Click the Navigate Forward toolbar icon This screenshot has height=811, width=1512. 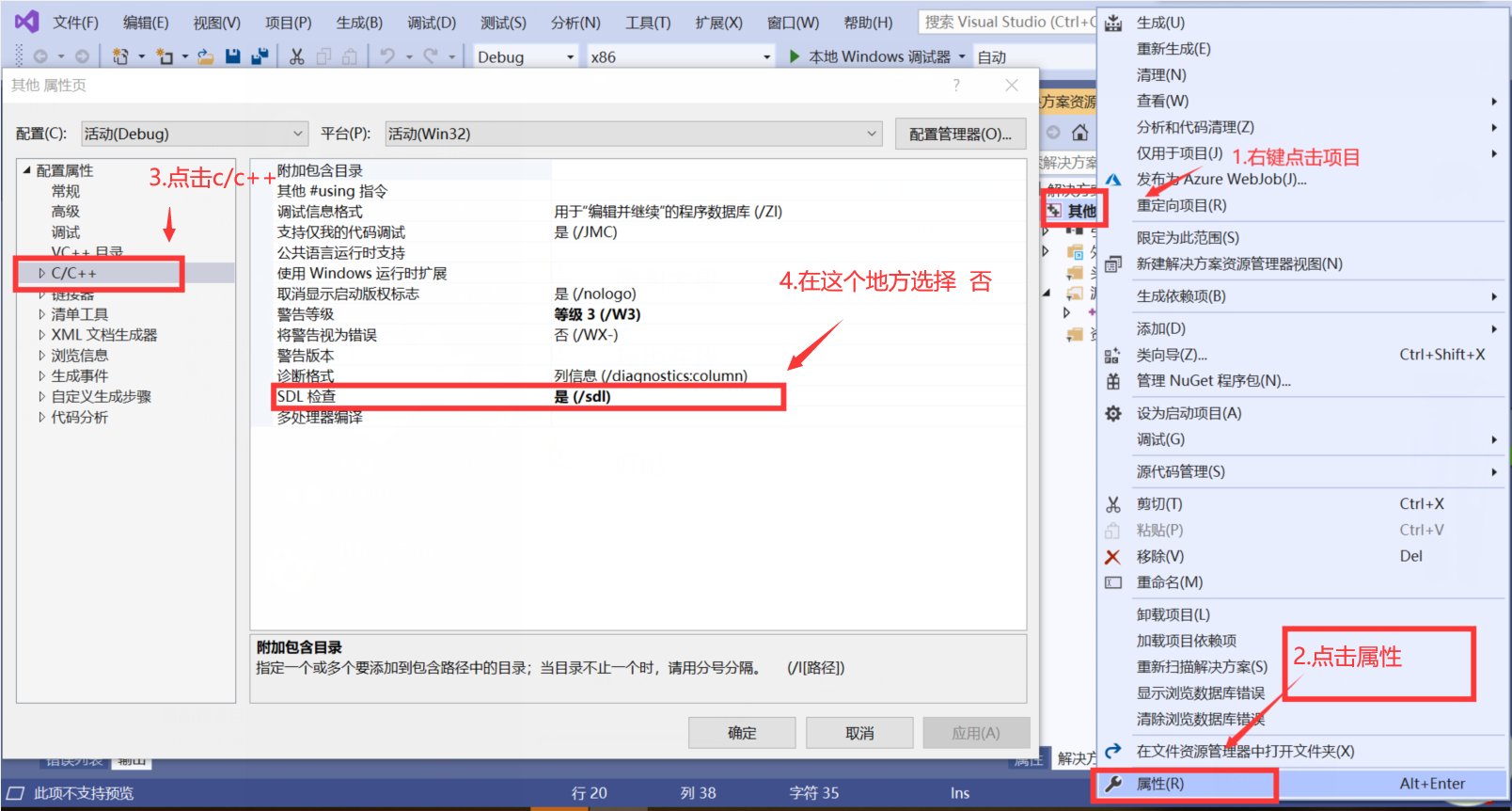[x=82, y=56]
